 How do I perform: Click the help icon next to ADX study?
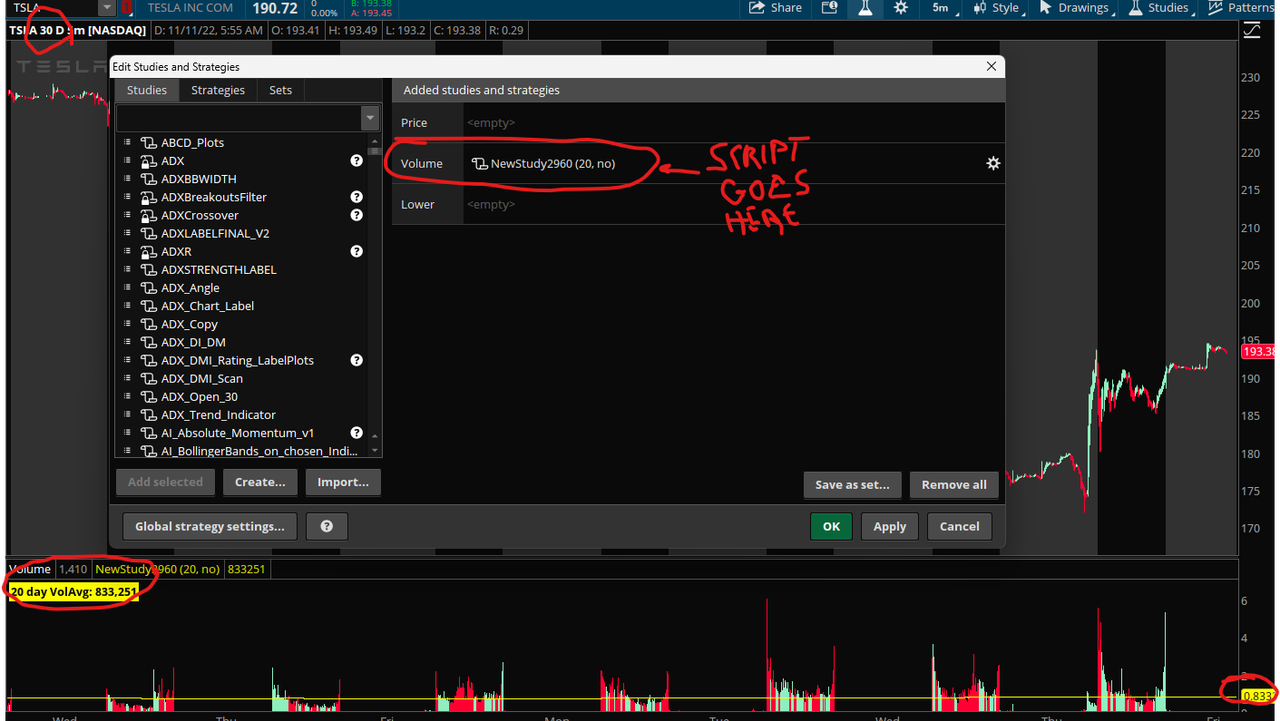[356, 160]
